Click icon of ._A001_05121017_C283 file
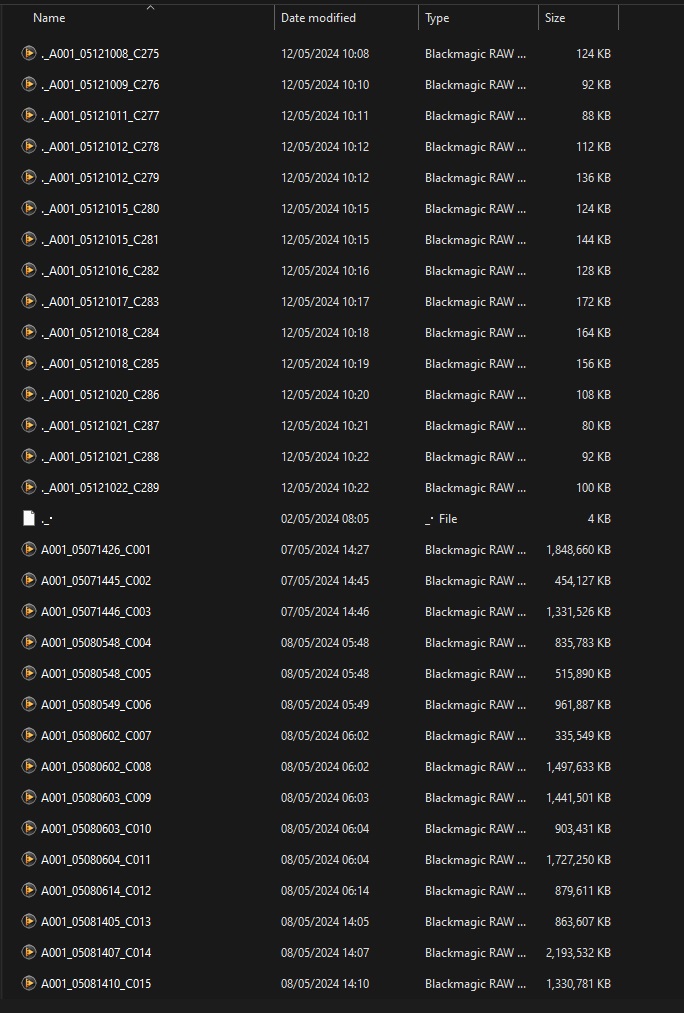Viewport: 684px width, 1013px height. pos(28,301)
